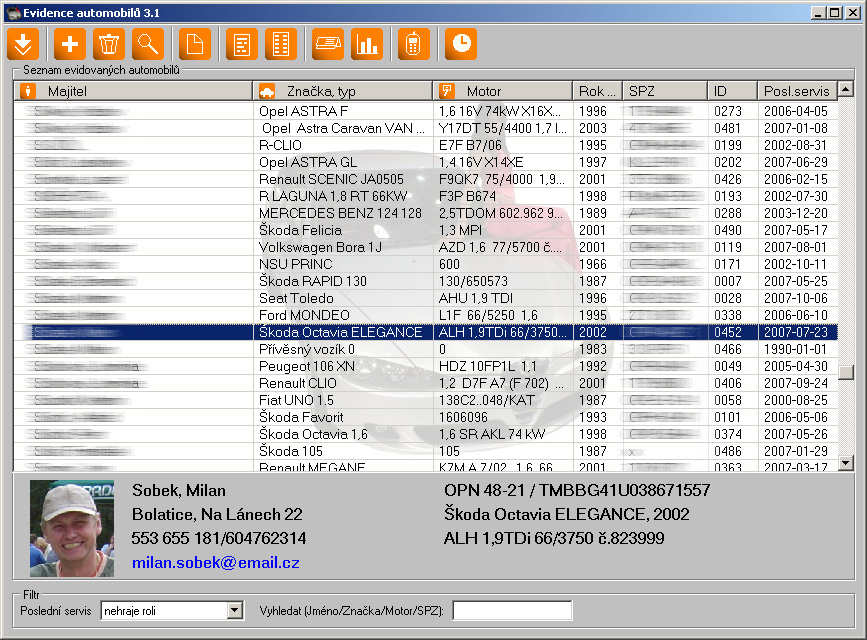Select the R LAGUNA 1,8 RT 66KW row
This screenshot has width=867, height=640.
426,196
